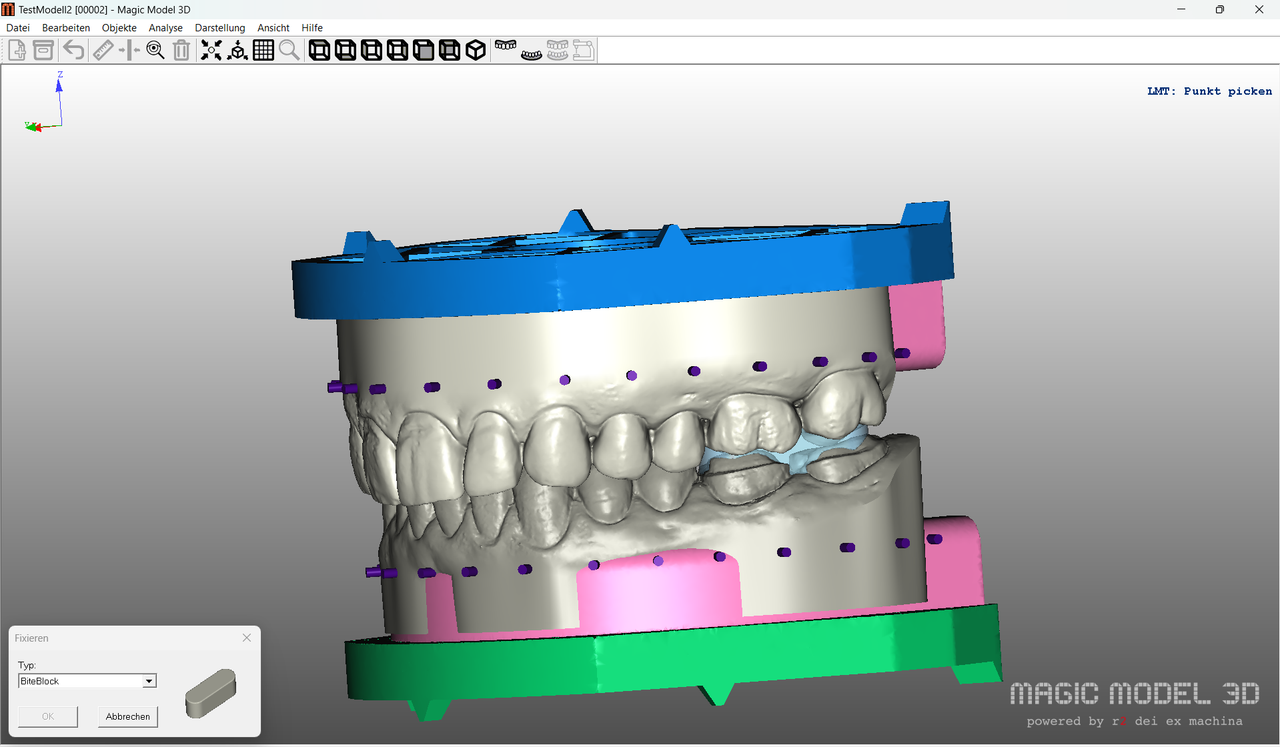Click the plain grey magnifier search icon
Screen dimensions: 1280x747
tap(289, 50)
